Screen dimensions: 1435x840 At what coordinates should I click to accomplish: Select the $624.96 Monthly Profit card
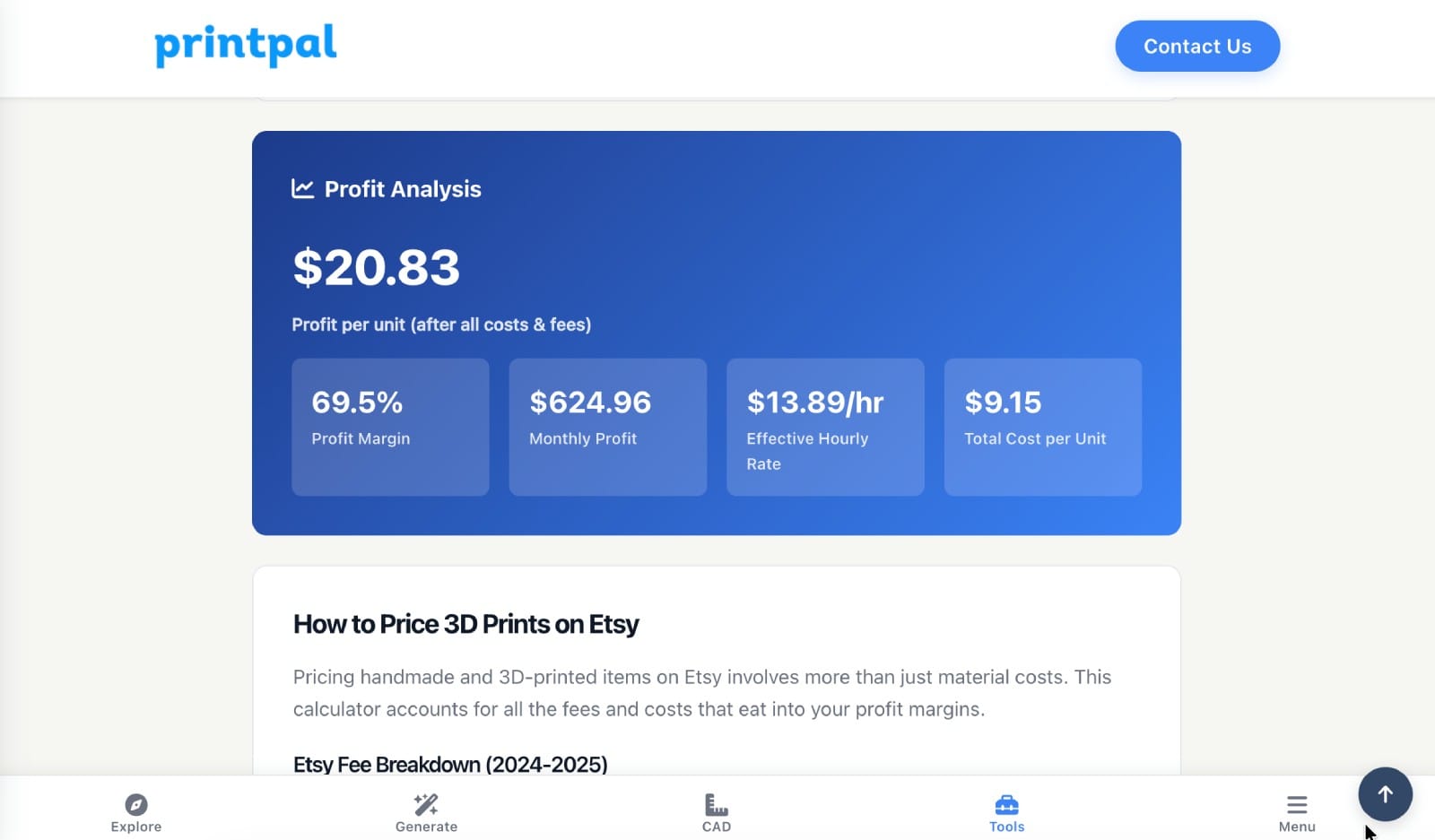pyautogui.click(x=608, y=427)
